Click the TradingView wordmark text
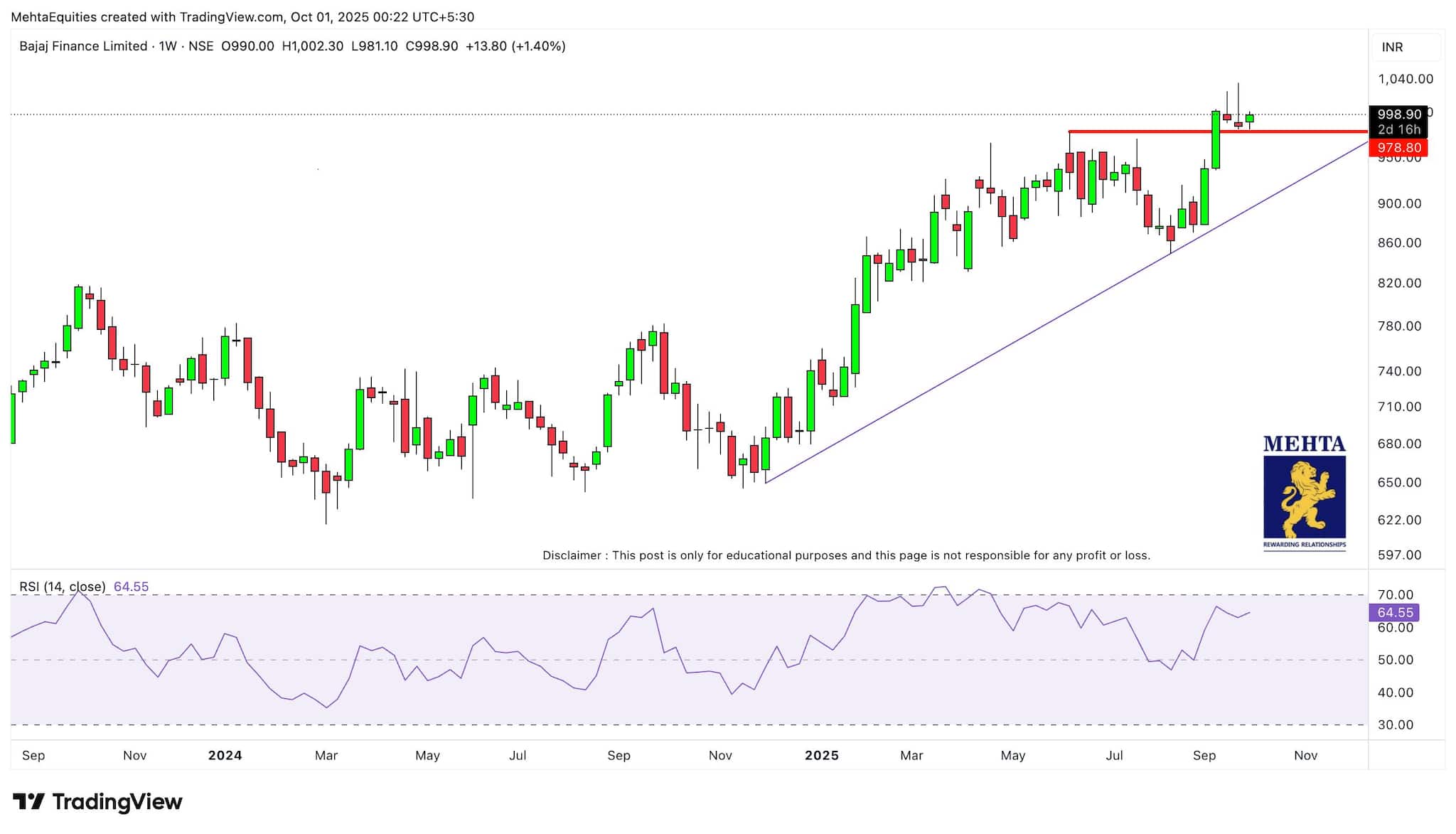The width and height of the screenshot is (1456, 834). (x=117, y=802)
